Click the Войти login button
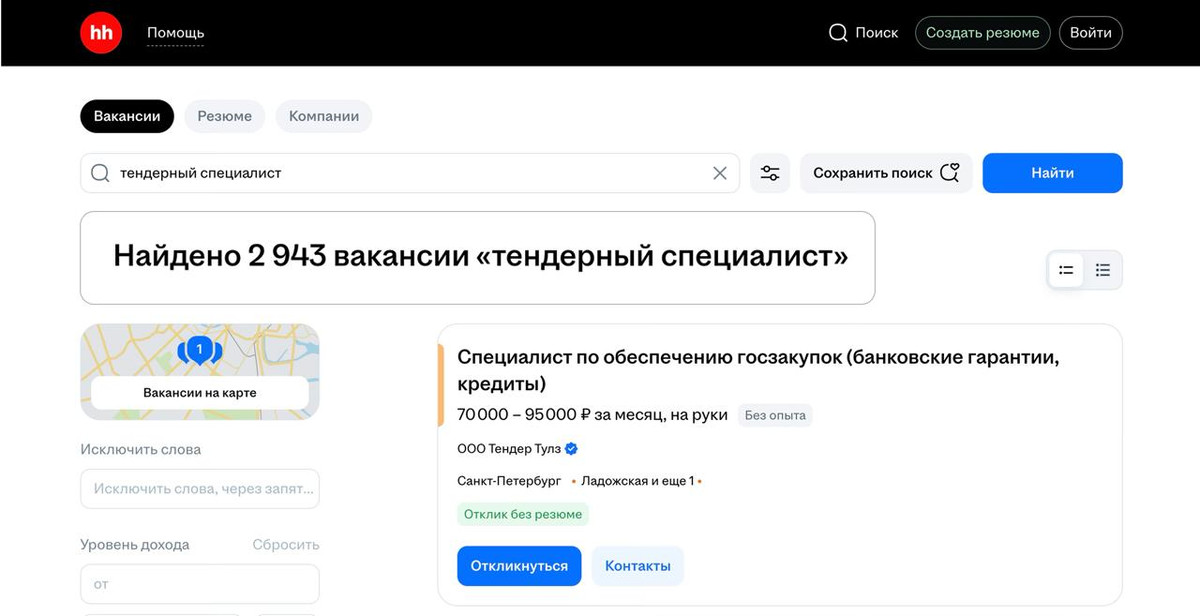Image resolution: width=1200 pixels, height=616 pixels. 1091,33
